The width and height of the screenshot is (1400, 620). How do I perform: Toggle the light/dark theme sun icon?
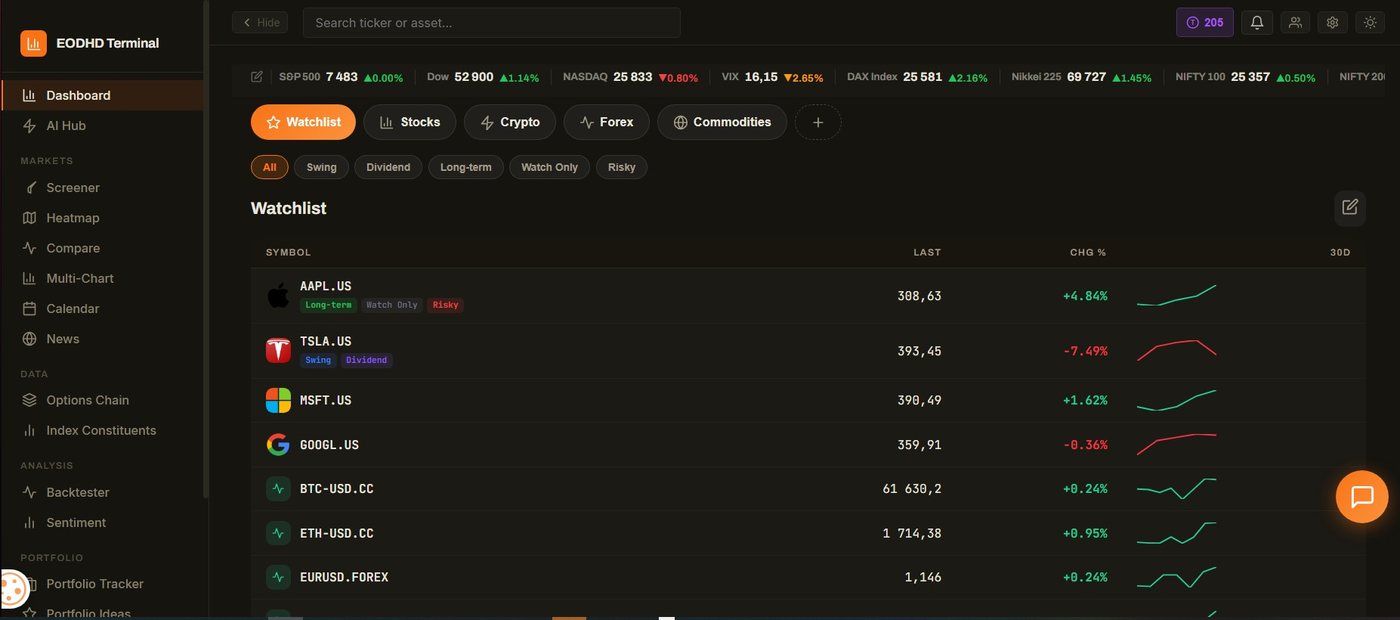tap(1370, 22)
